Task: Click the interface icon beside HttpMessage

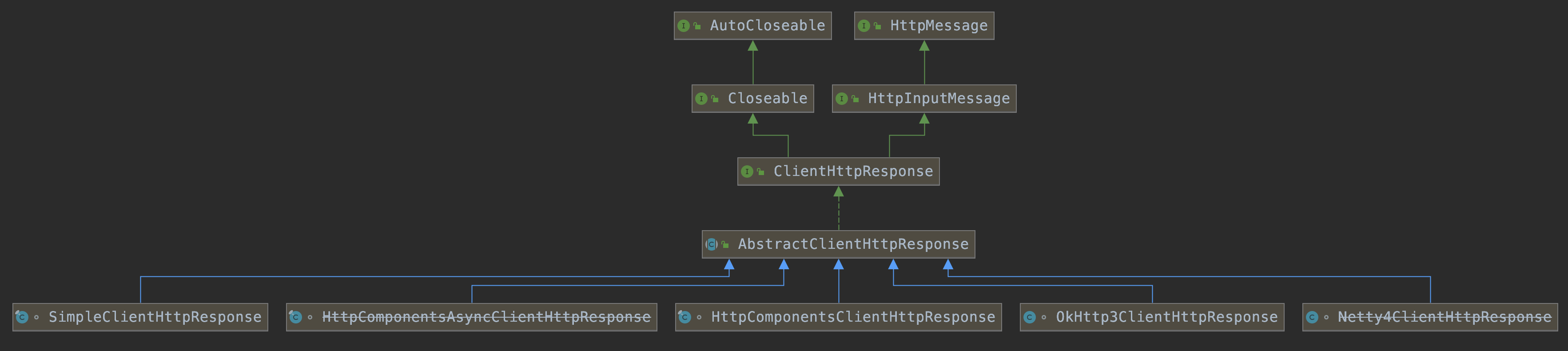Action: click(x=864, y=26)
